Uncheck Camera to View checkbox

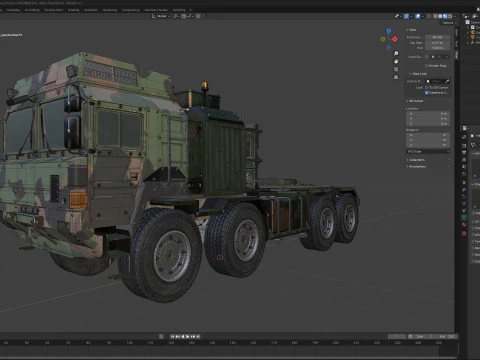pyautogui.click(x=426, y=93)
